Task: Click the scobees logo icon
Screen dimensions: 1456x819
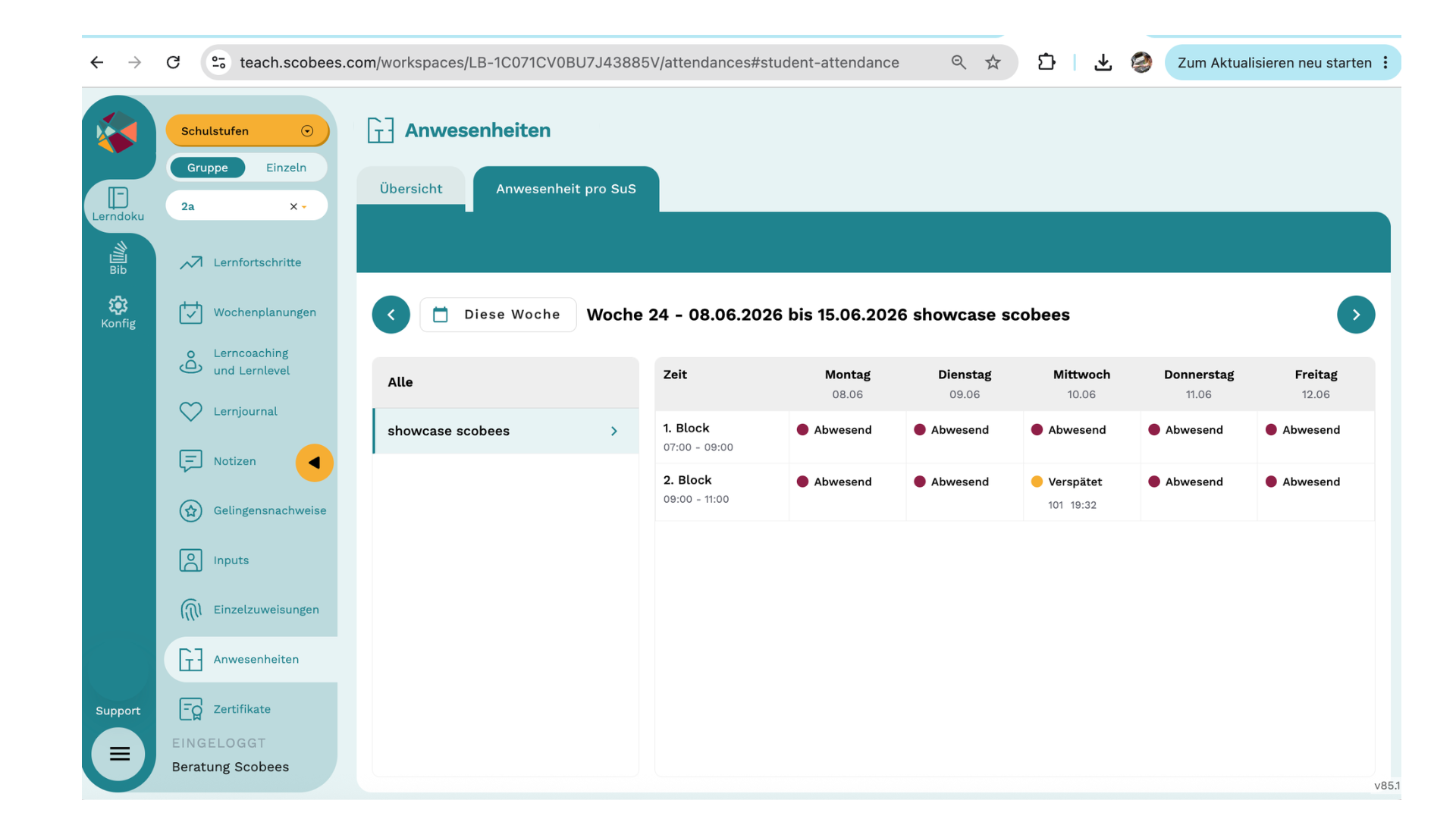Action: [x=118, y=132]
